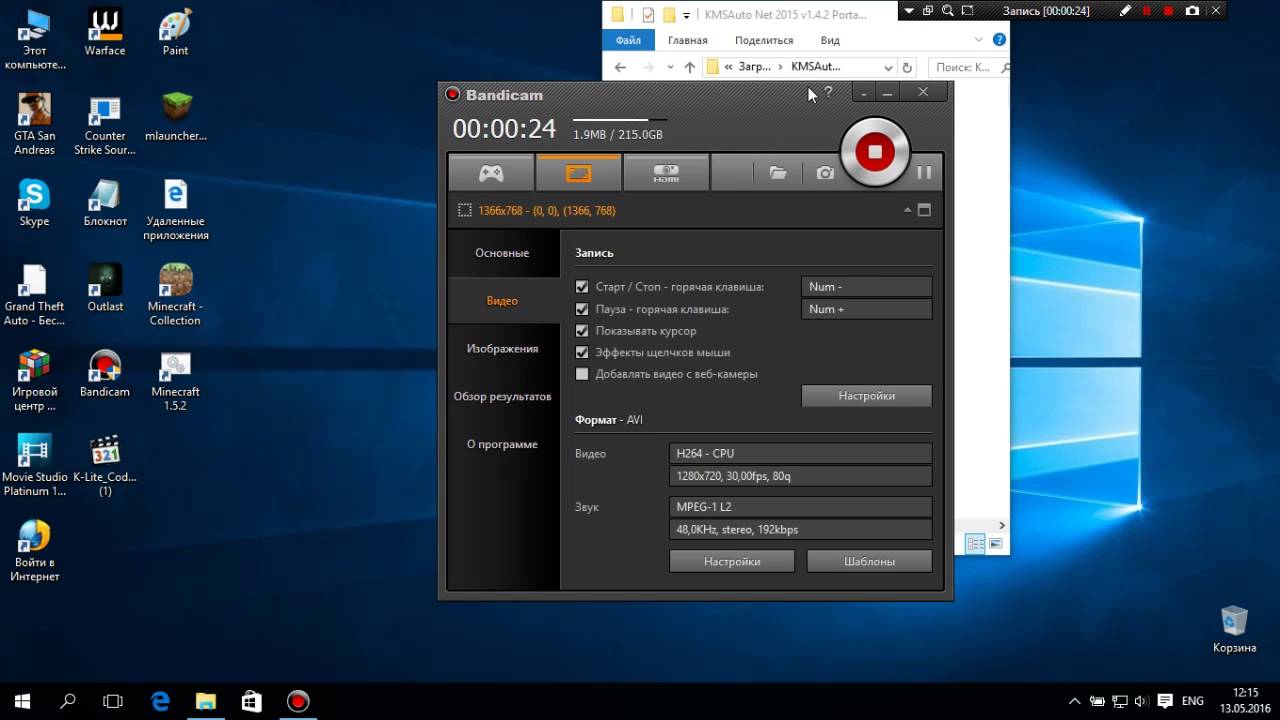This screenshot has width=1280, height=720.
Task: Stop recording with the big red button
Action: (x=875, y=152)
